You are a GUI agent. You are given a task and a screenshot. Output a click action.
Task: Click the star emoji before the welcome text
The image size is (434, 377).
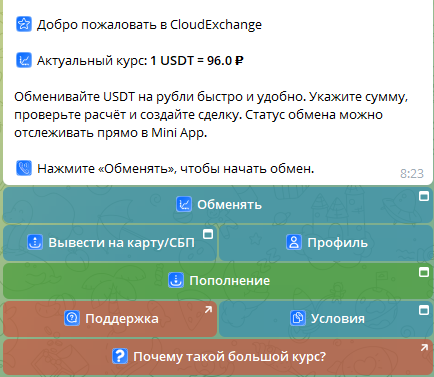[24, 24]
